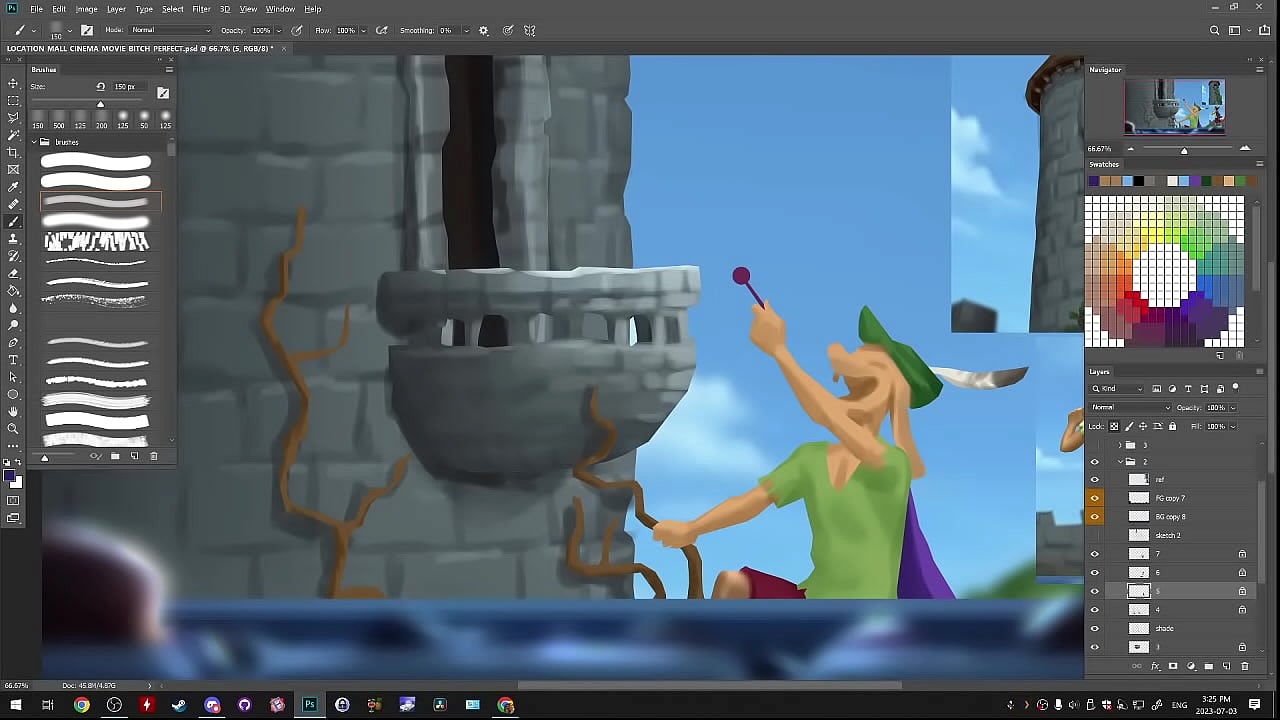The height and width of the screenshot is (720, 1280).
Task: Delete layer using Layers panel trash icon
Action: pos(1244,666)
